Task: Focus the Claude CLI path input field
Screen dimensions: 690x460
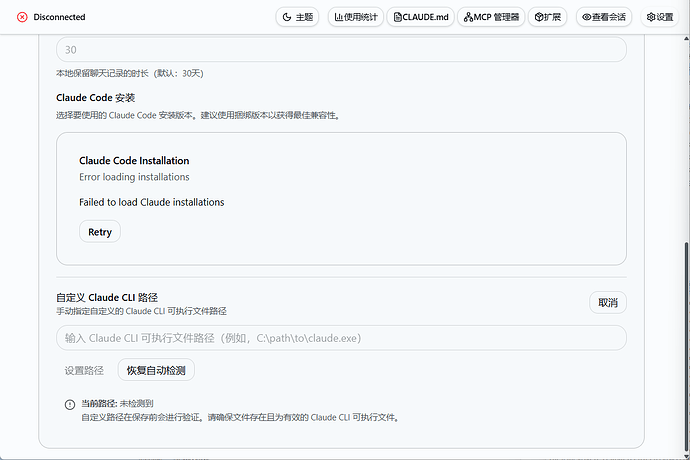Action: (341, 338)
